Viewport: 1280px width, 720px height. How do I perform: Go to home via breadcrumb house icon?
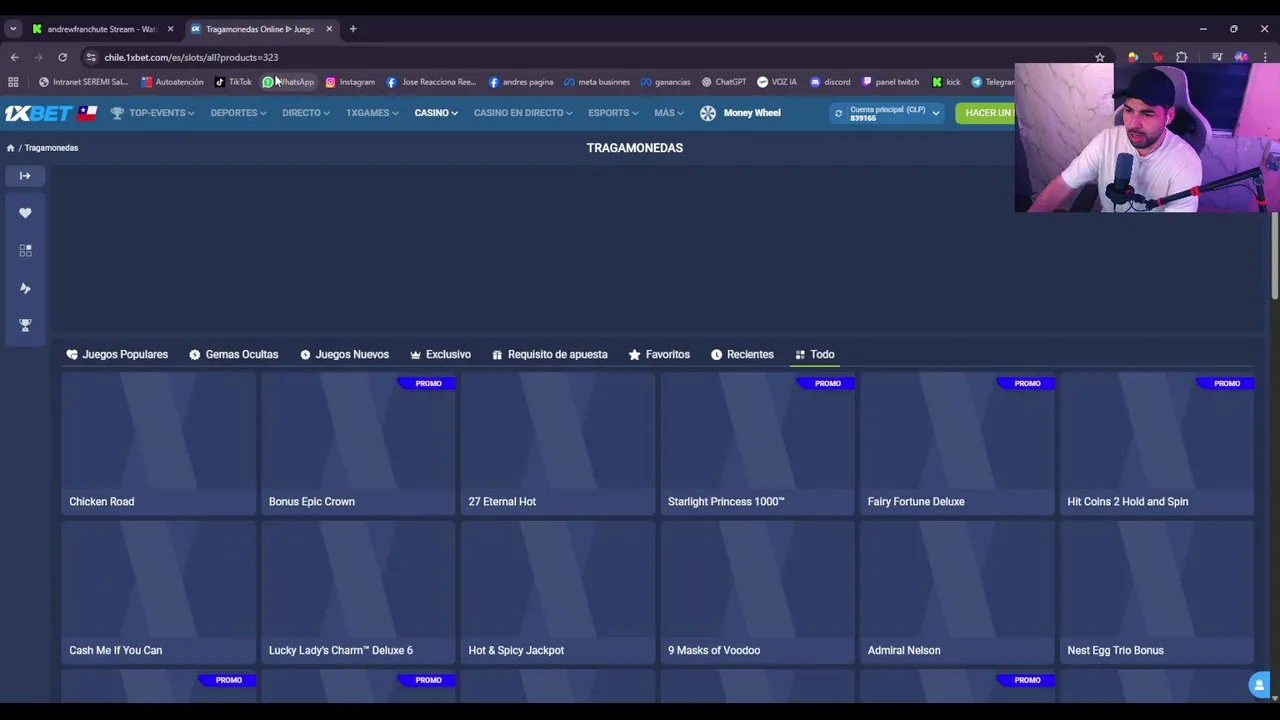10,148
